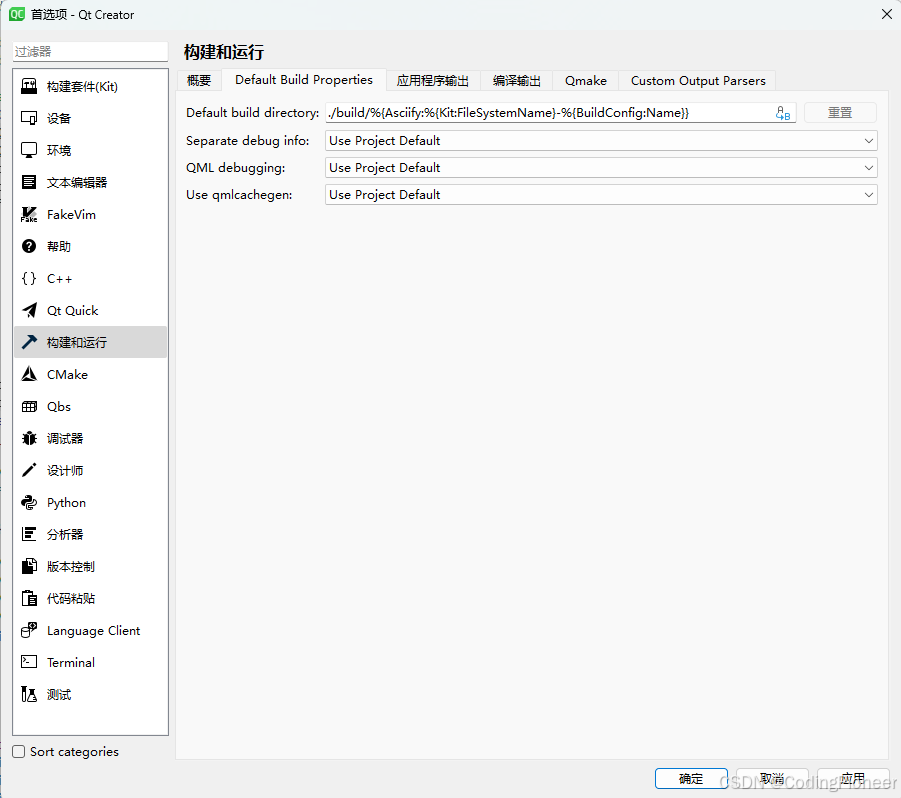Open the QML debugging dropdown
The width and height of the screenshot is (901, 798).
601,168
